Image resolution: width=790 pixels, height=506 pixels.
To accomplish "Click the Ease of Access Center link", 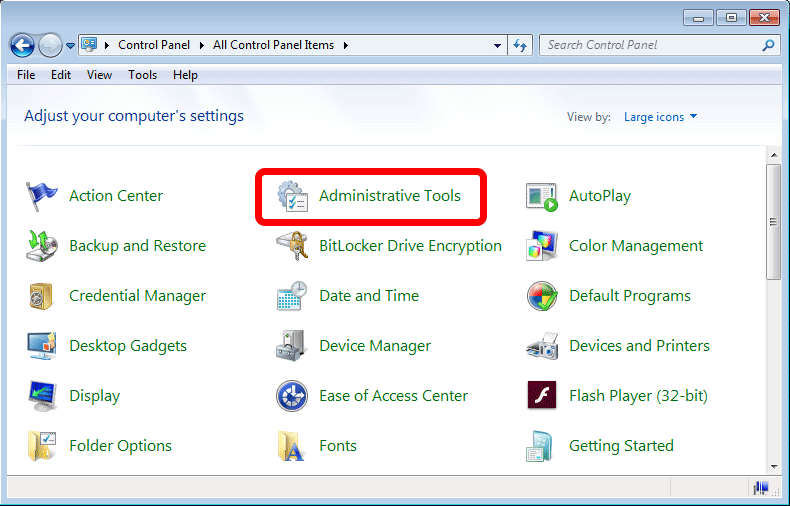I will click(393, 396).
